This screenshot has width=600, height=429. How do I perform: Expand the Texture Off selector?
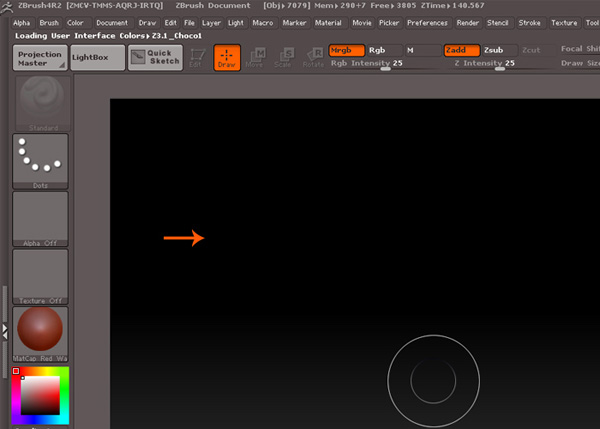click(x=40, y=276)
